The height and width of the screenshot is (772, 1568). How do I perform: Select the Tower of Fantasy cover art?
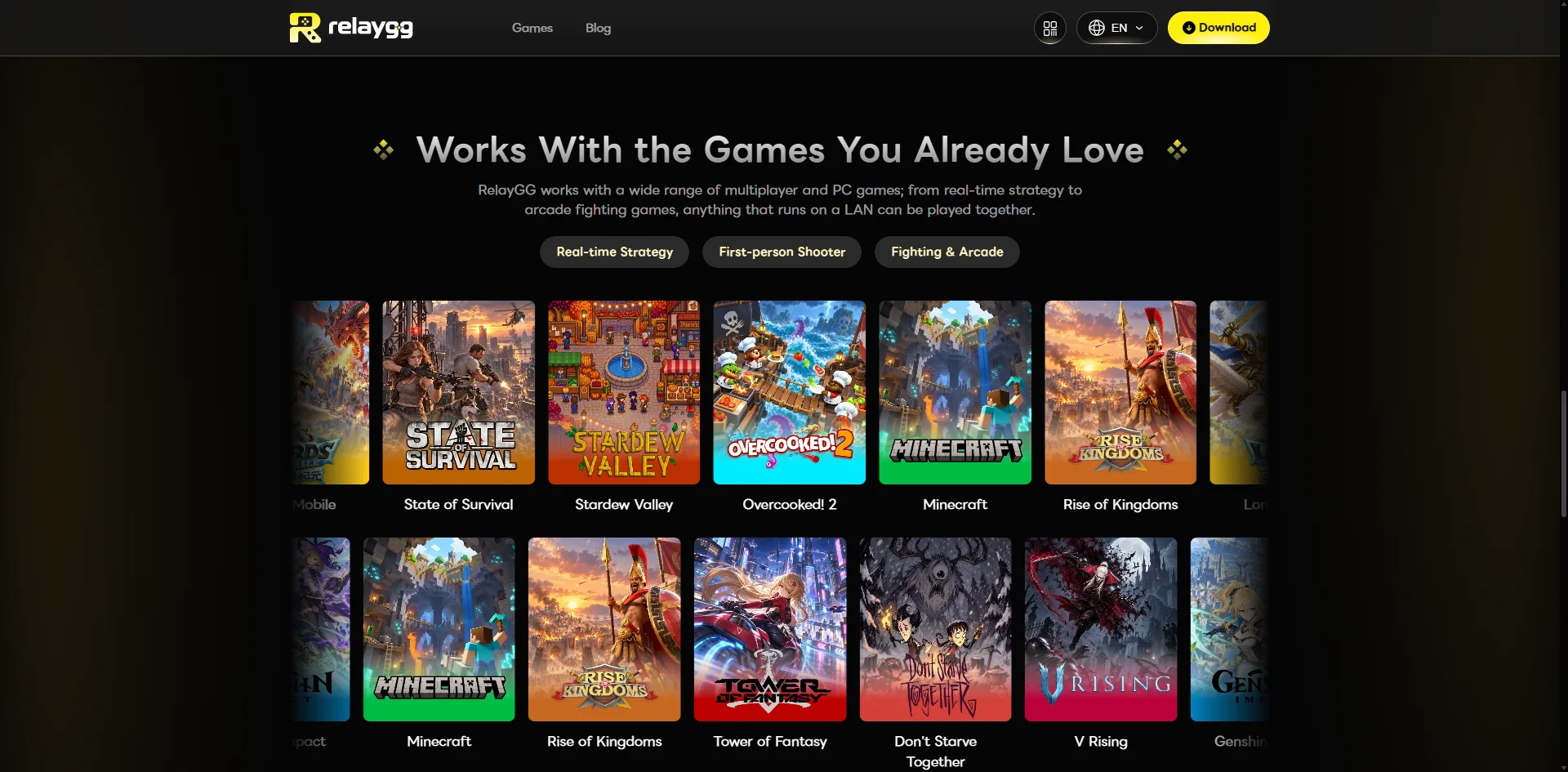(x=770, y=629)
